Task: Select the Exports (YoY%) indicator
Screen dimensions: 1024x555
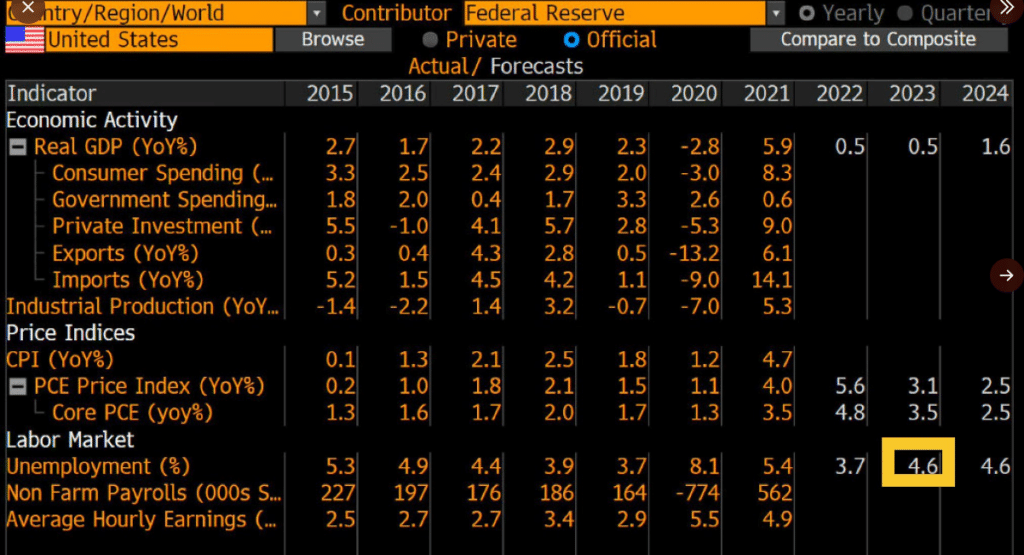Action: coord(125,253)
